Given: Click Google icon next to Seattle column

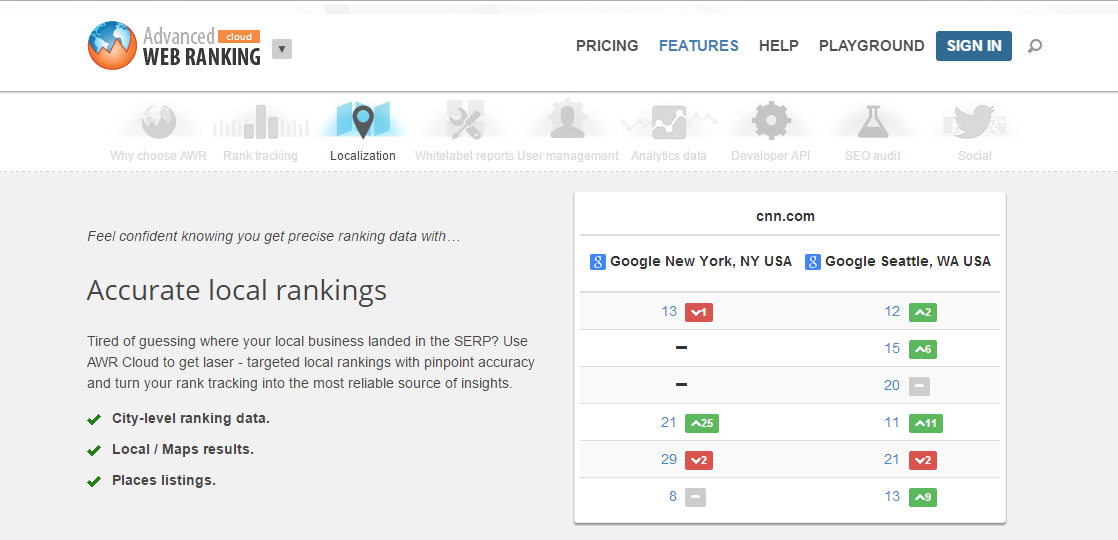Looking at the screenshot, I should click(x=813, y=262).
